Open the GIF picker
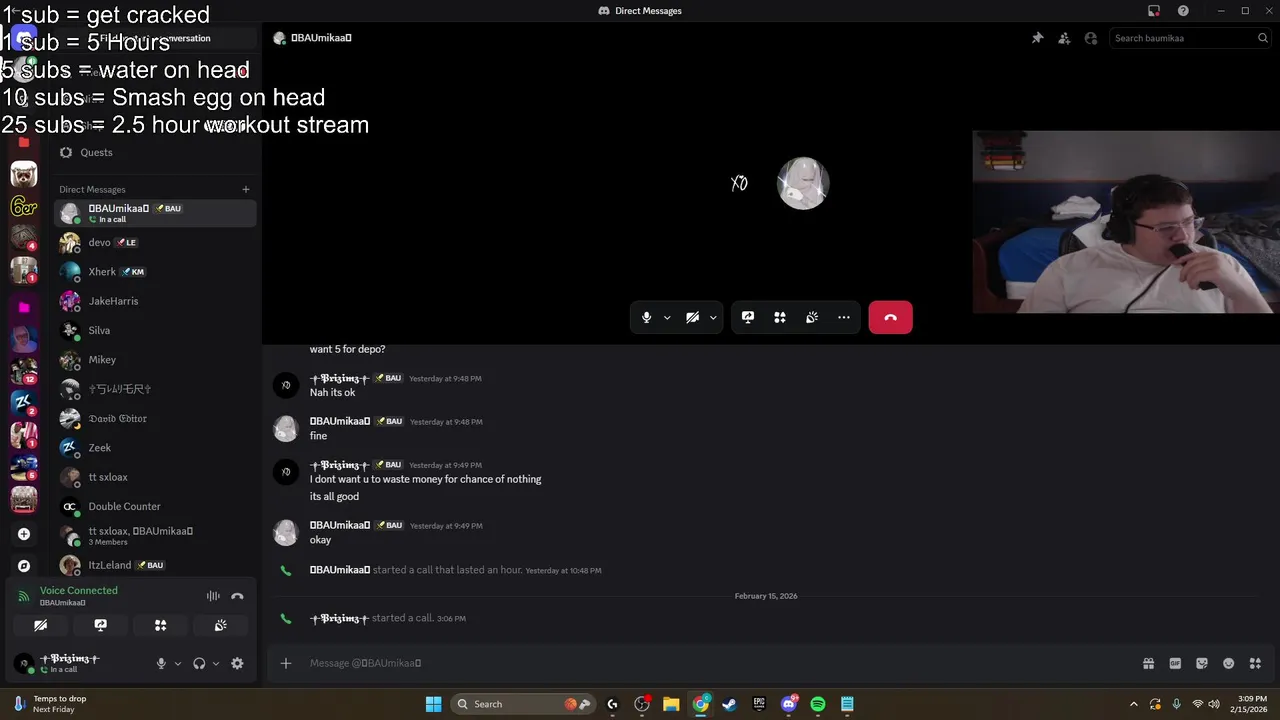The image size is (1280, 720). tap(1175, 663)
